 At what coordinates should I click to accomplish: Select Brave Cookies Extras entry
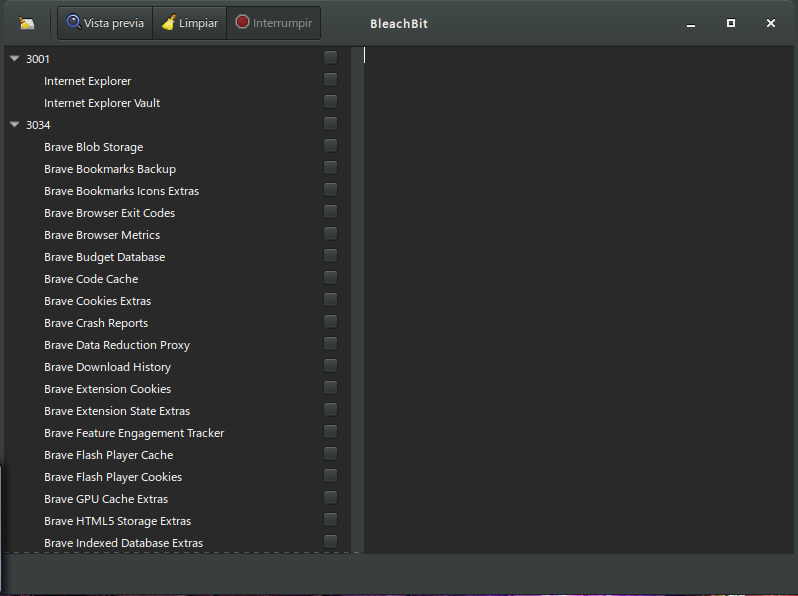pos(98,301)
